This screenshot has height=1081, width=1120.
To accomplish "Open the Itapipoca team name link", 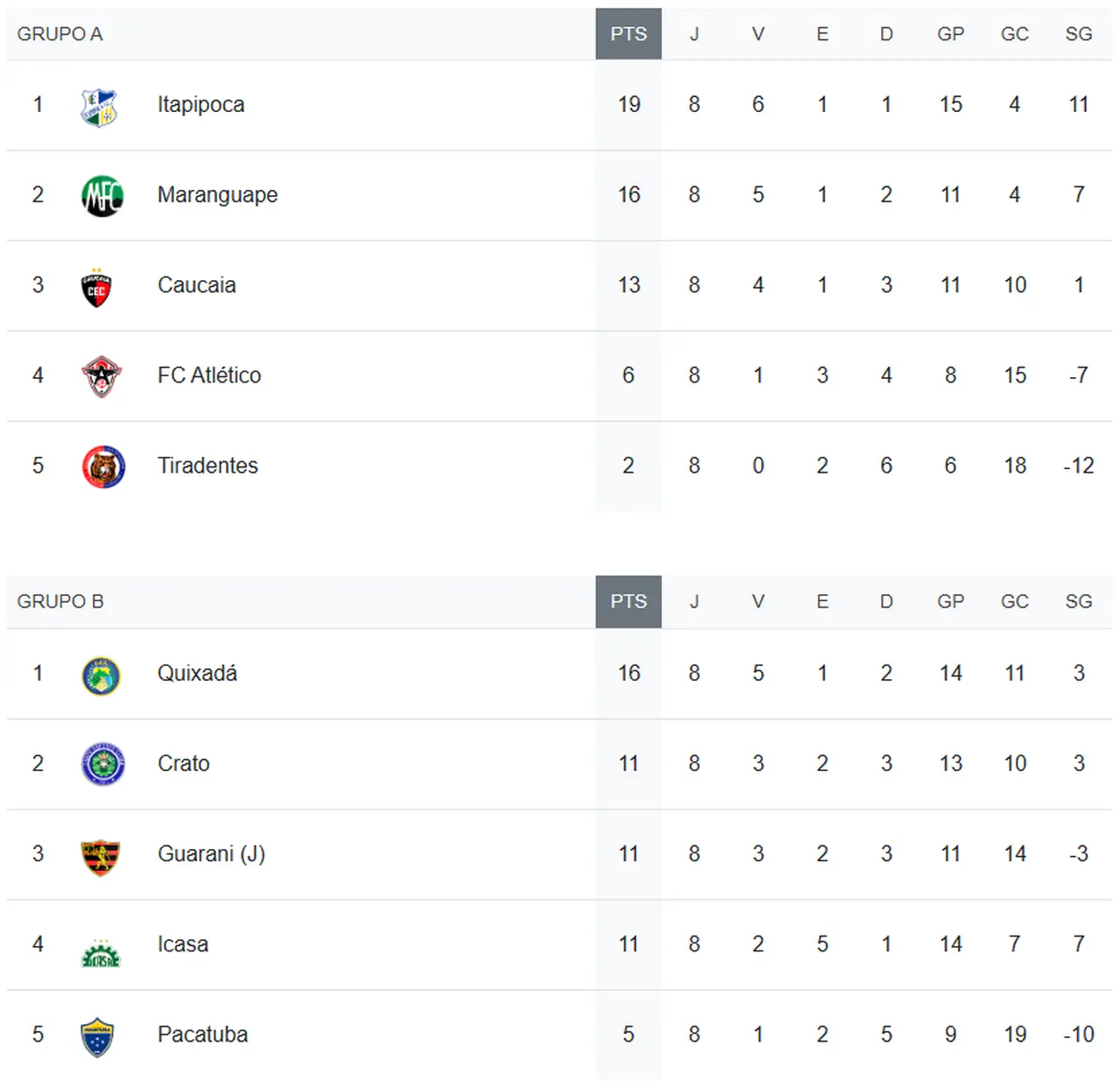I will click(x=201, y=105).
